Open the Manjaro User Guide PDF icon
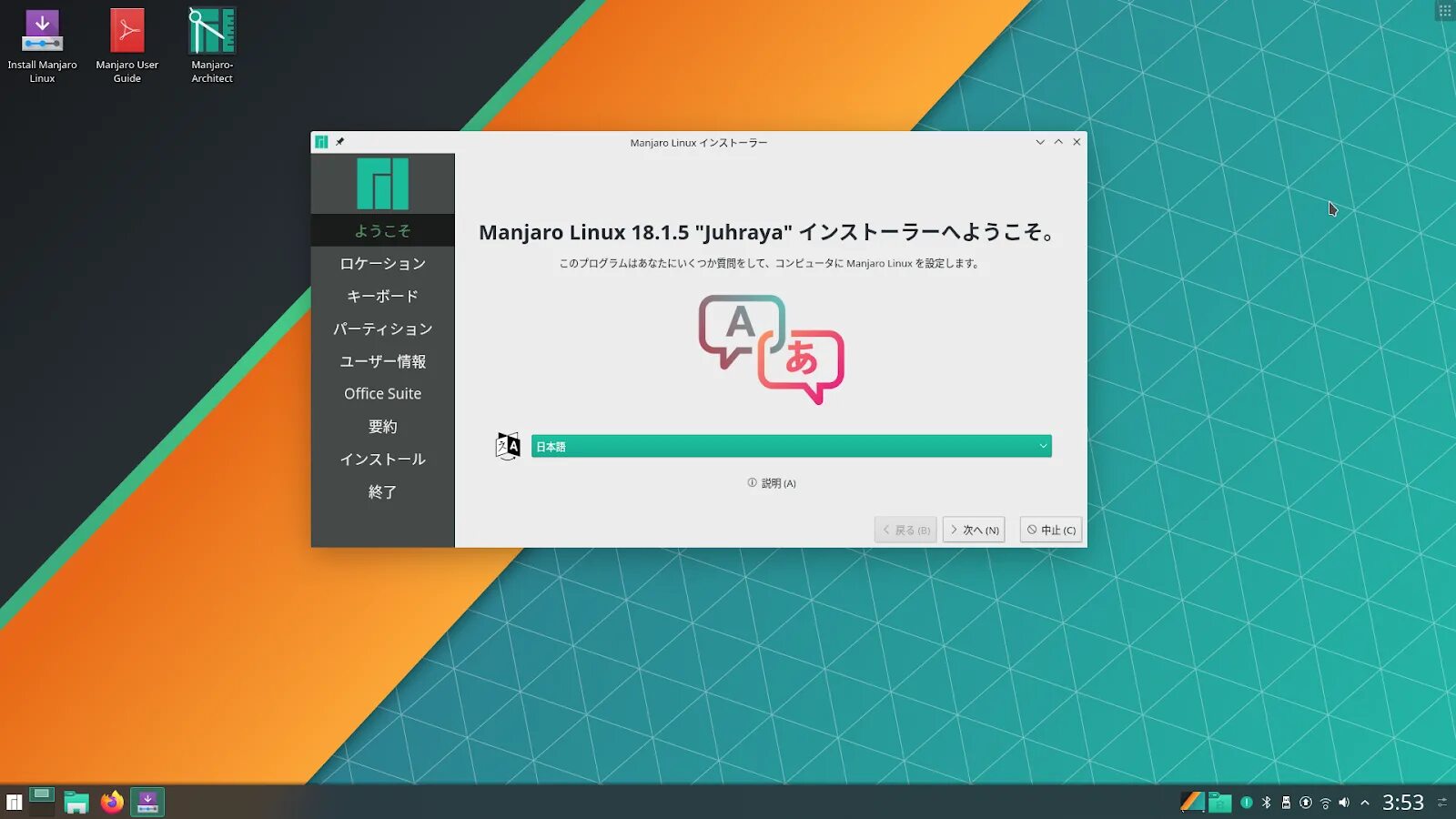Image resolution: width=1456 pixels, height=819 pixels. pyautogui.click(x=127, y=45)
